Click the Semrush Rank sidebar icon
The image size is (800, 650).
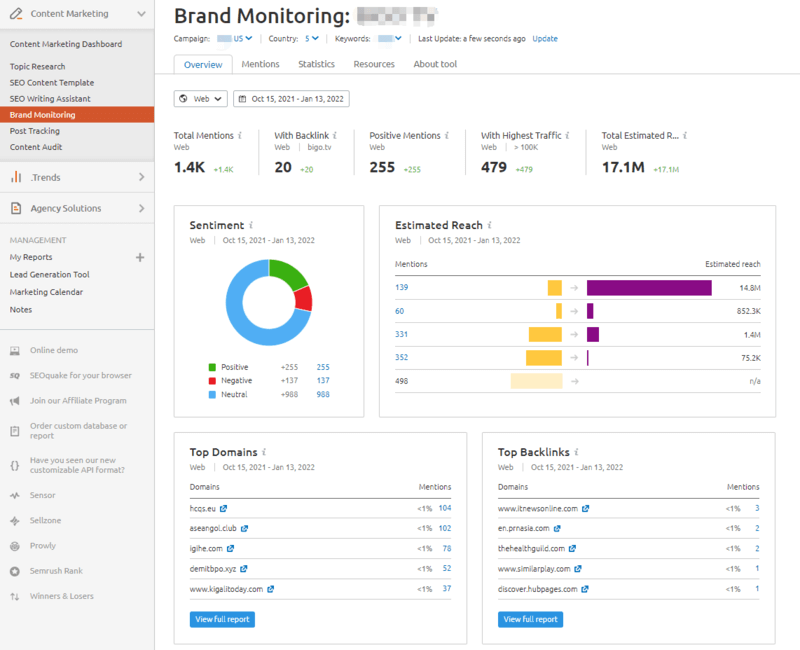[15, 571]
